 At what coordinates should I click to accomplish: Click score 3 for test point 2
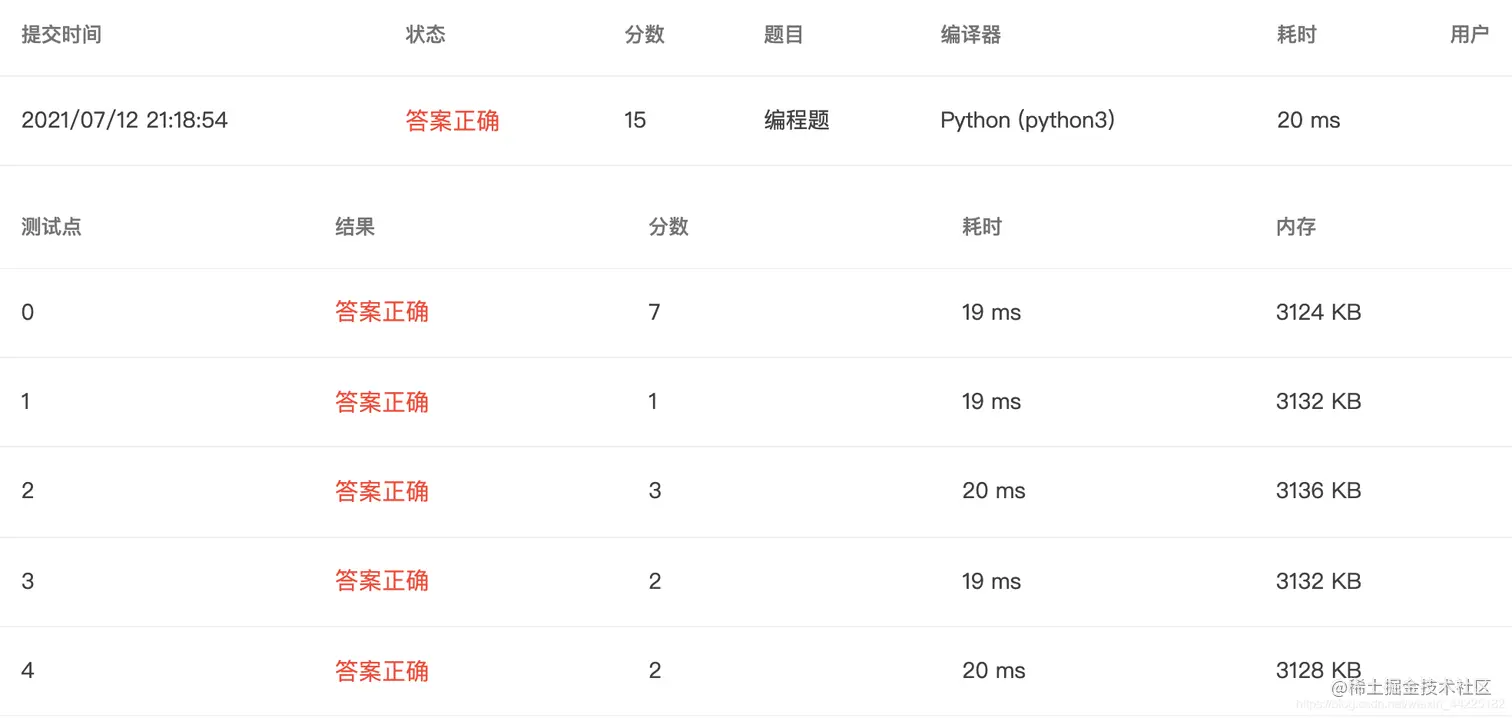(654, 491)
